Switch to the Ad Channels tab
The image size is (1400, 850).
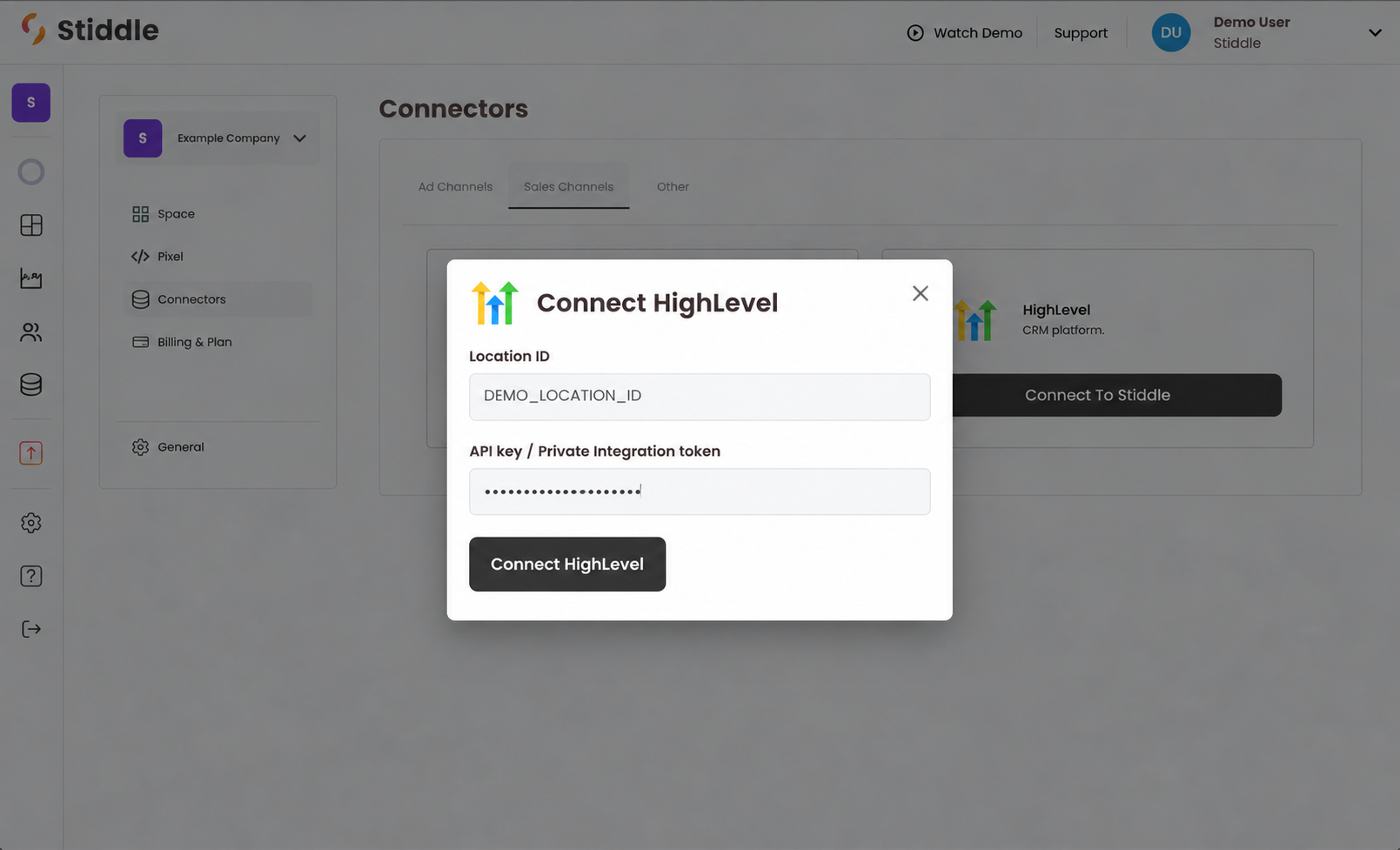click(455, 187)
